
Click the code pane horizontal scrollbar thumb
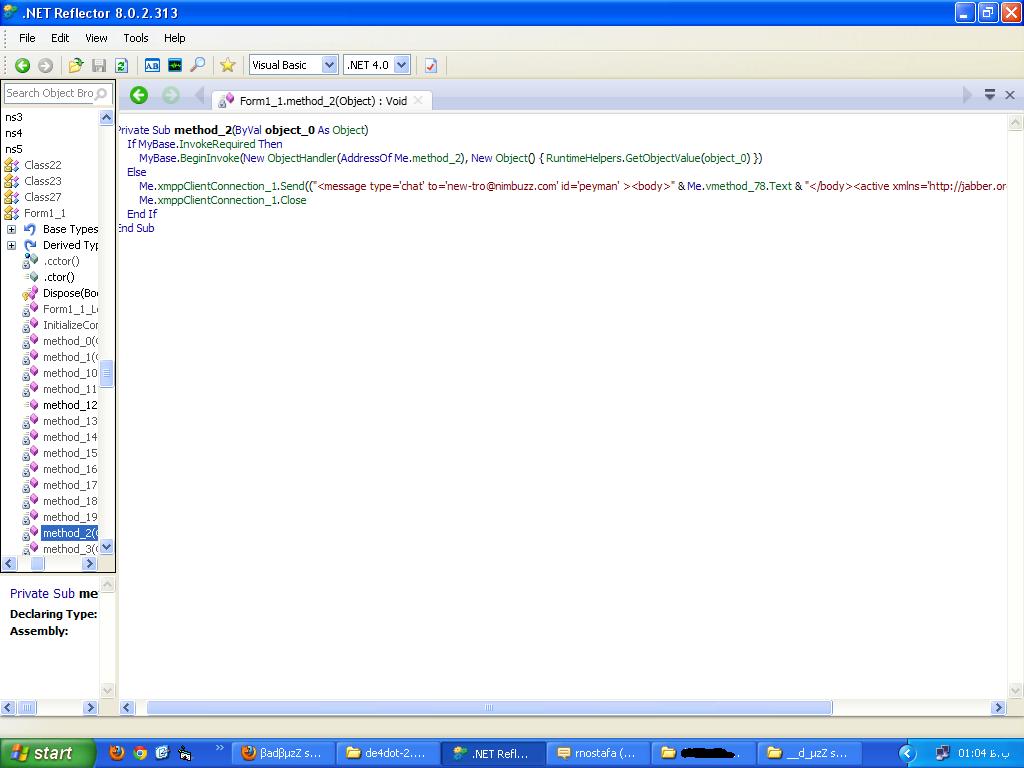(489, 707)
